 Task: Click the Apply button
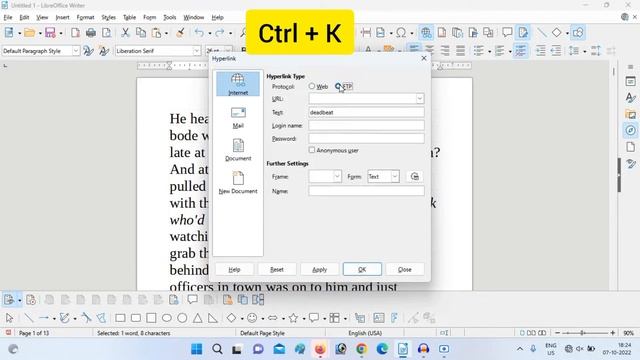320,269
